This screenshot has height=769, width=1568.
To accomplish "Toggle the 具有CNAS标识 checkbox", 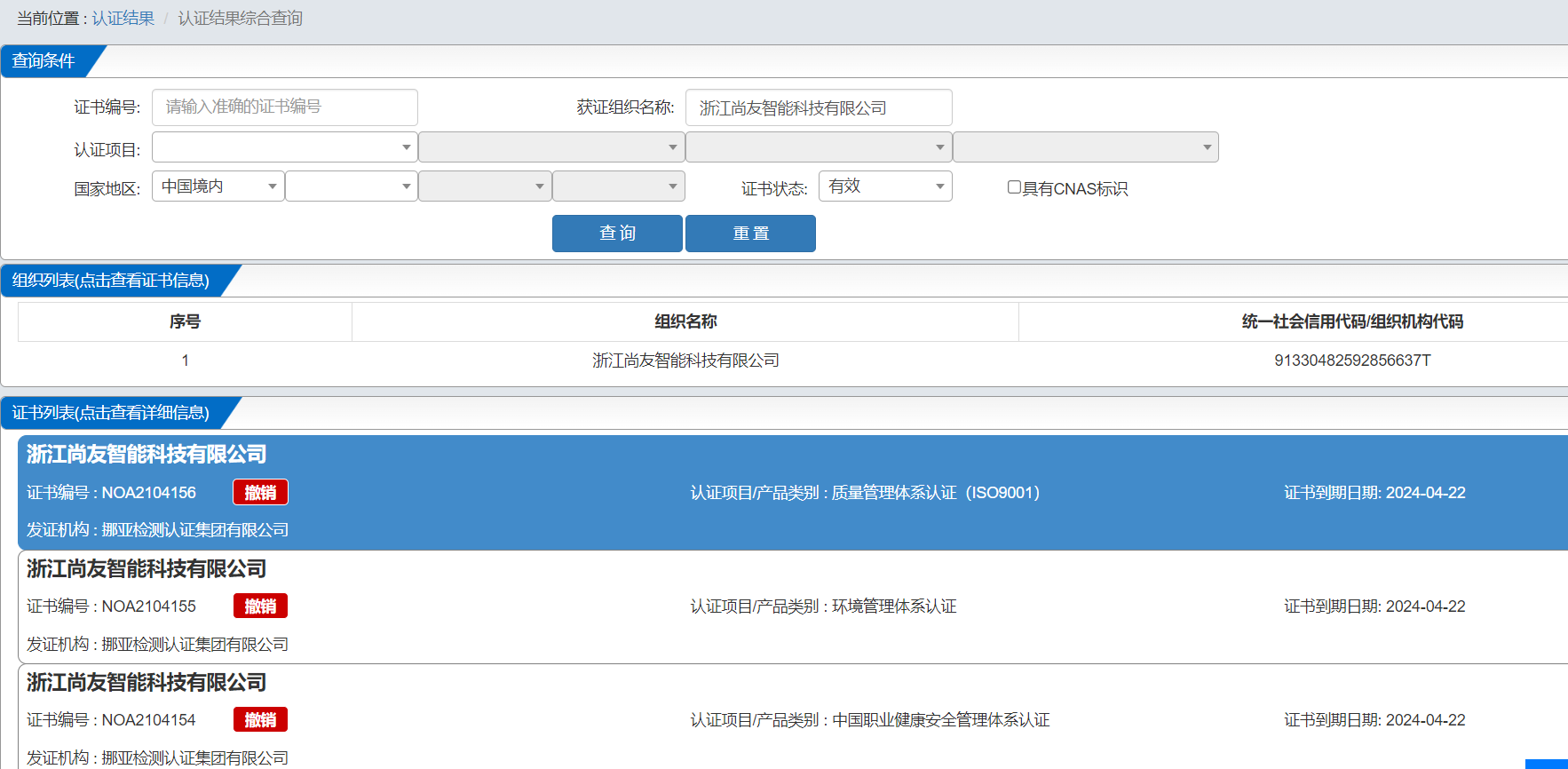I will (1014, 187).
